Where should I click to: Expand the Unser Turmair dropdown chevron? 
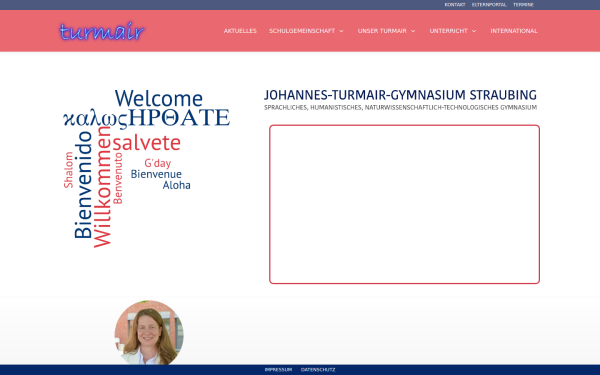(413, 31)
